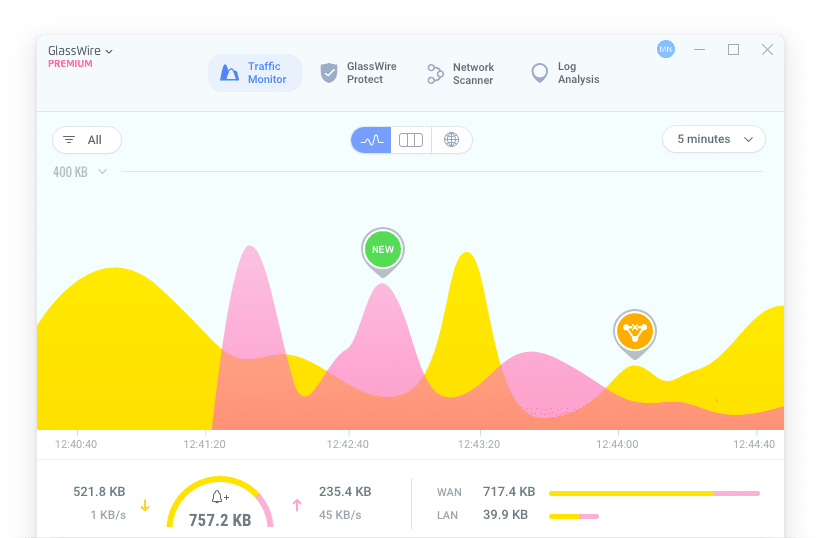Click the green NEW event marker
The height and width of the screenshot is (538, 822).
pos(382,250)
